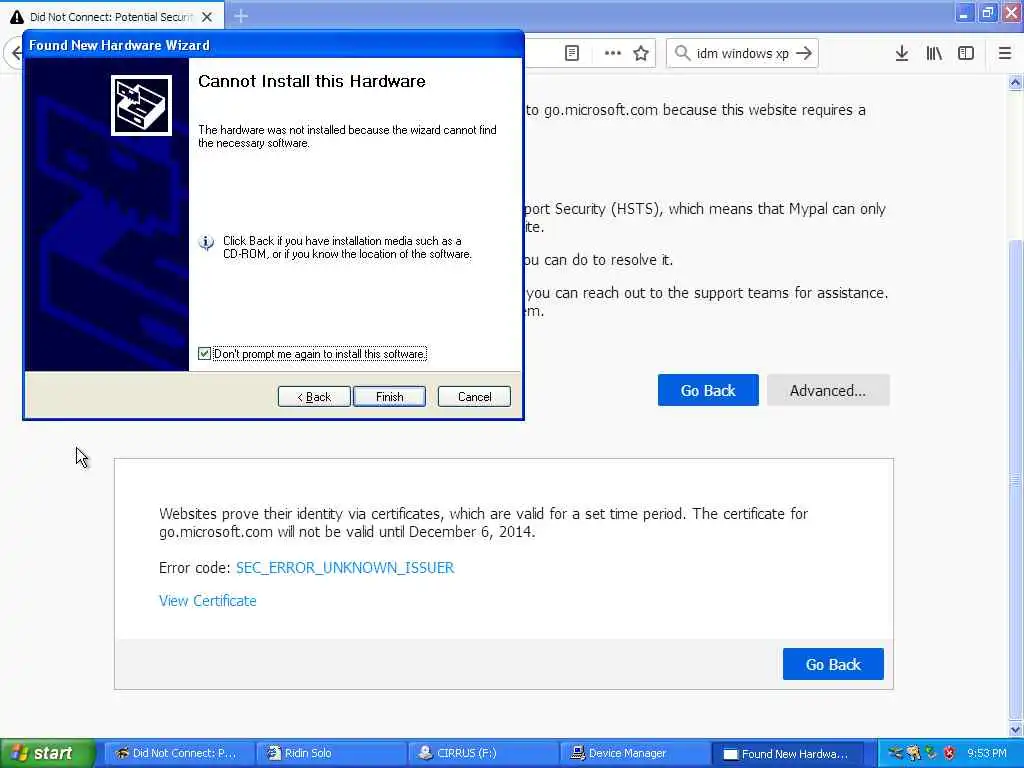Click third system tray icon
This screenshot has width=1024, height=768.
(x=931, y=753)
